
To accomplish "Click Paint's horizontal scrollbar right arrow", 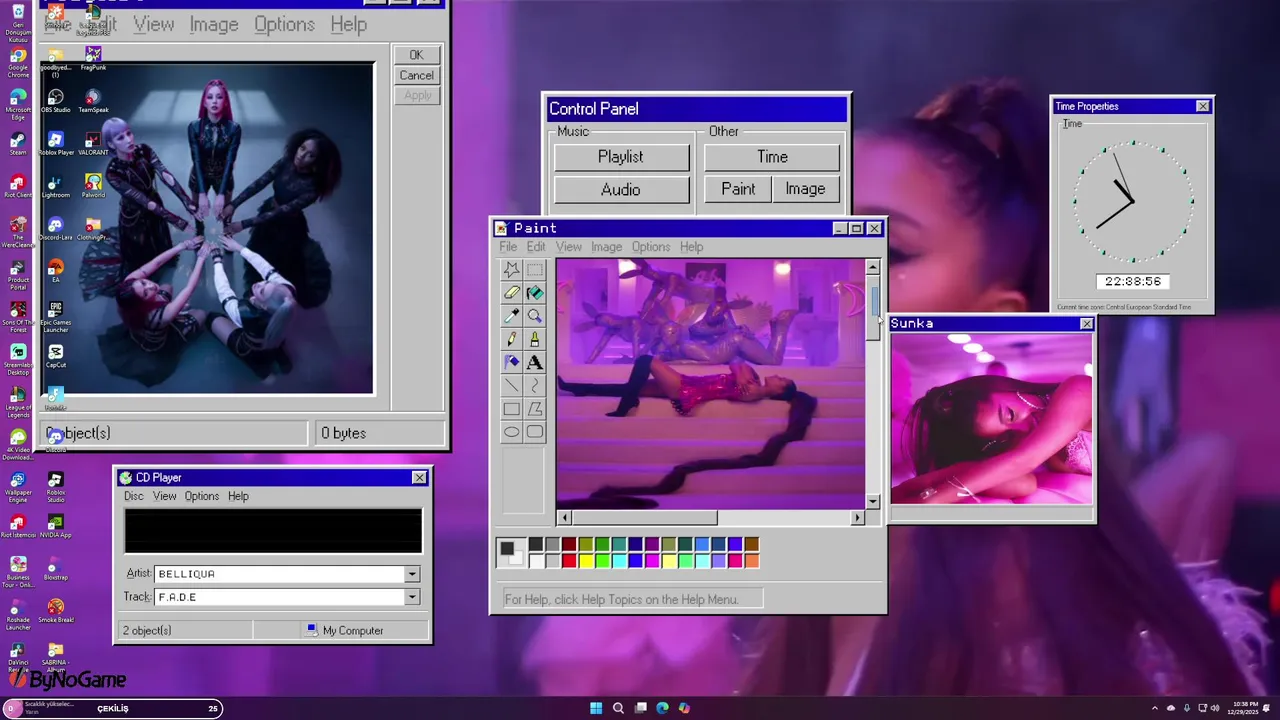I will (x=857, y=517).
